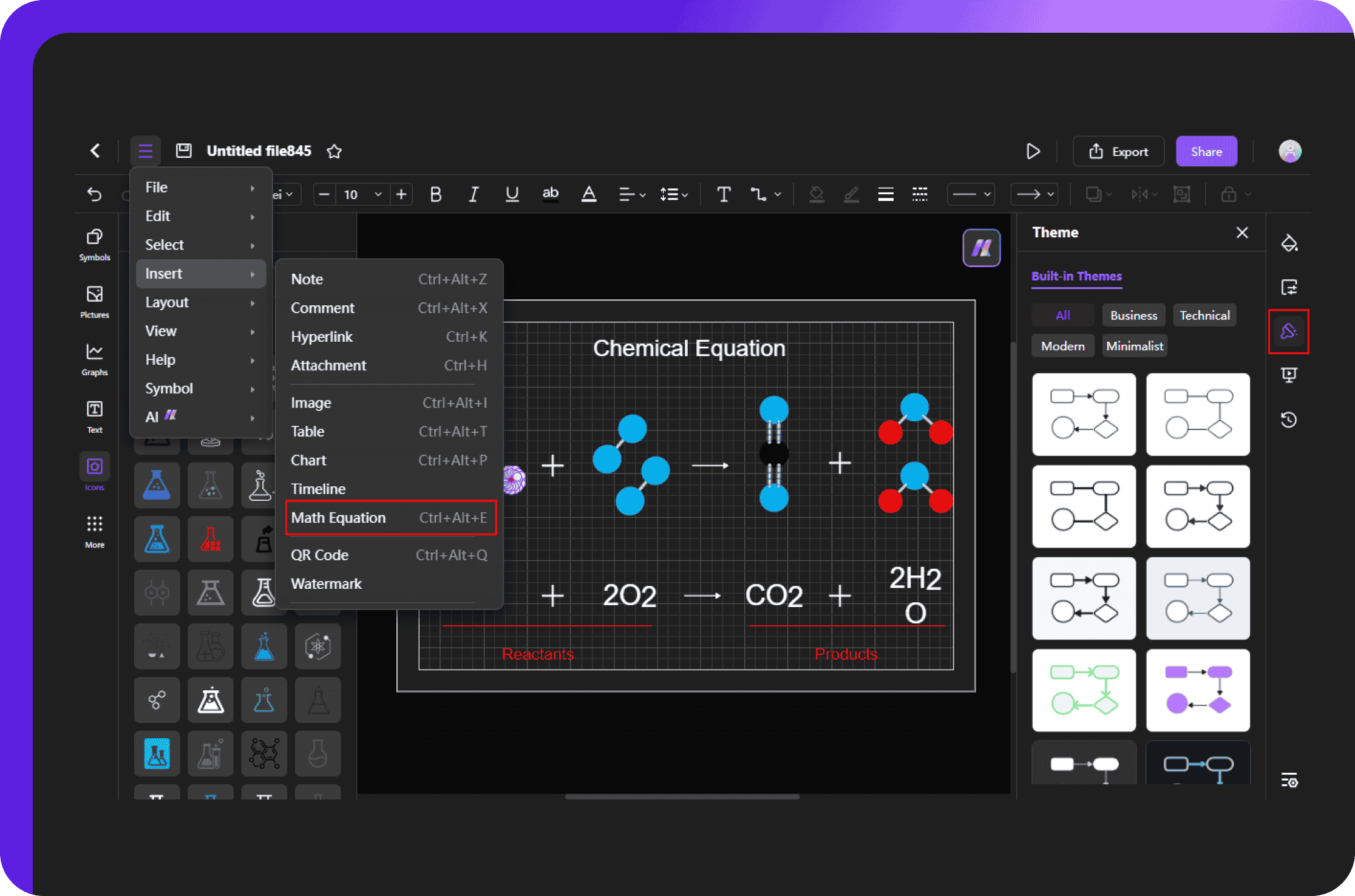
Task: Start presentation with play icon
Action: [x=1033, y=151]
